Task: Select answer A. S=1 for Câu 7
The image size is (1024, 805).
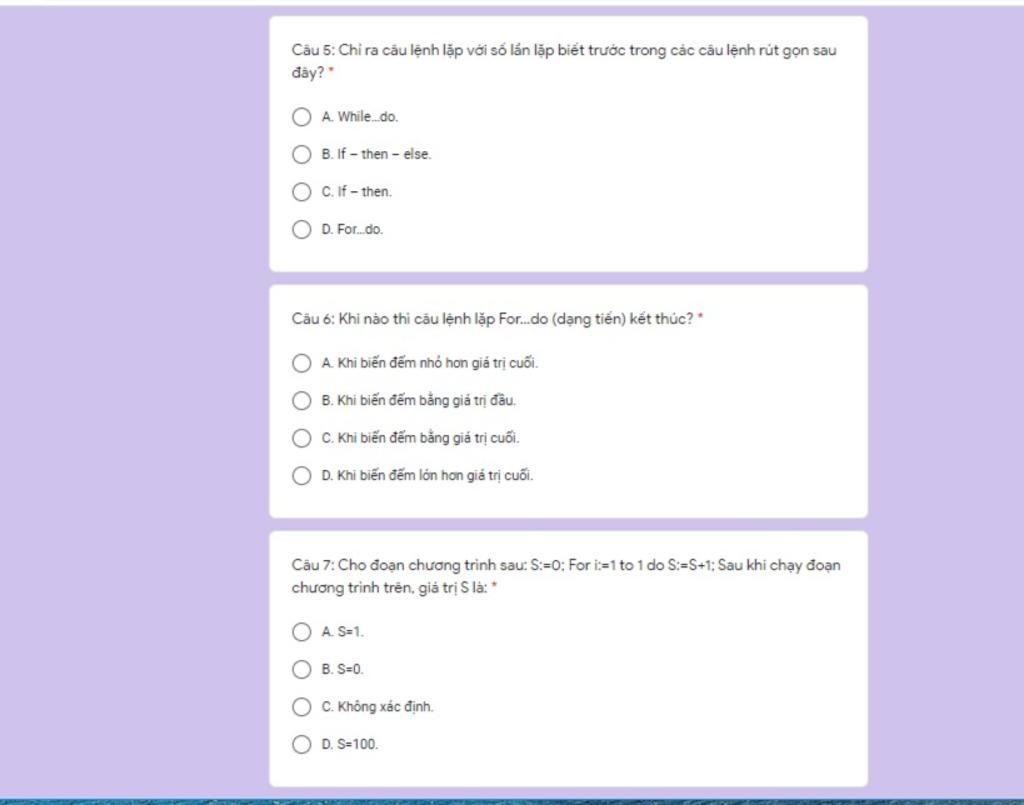Action: click(x=301, y=632)
